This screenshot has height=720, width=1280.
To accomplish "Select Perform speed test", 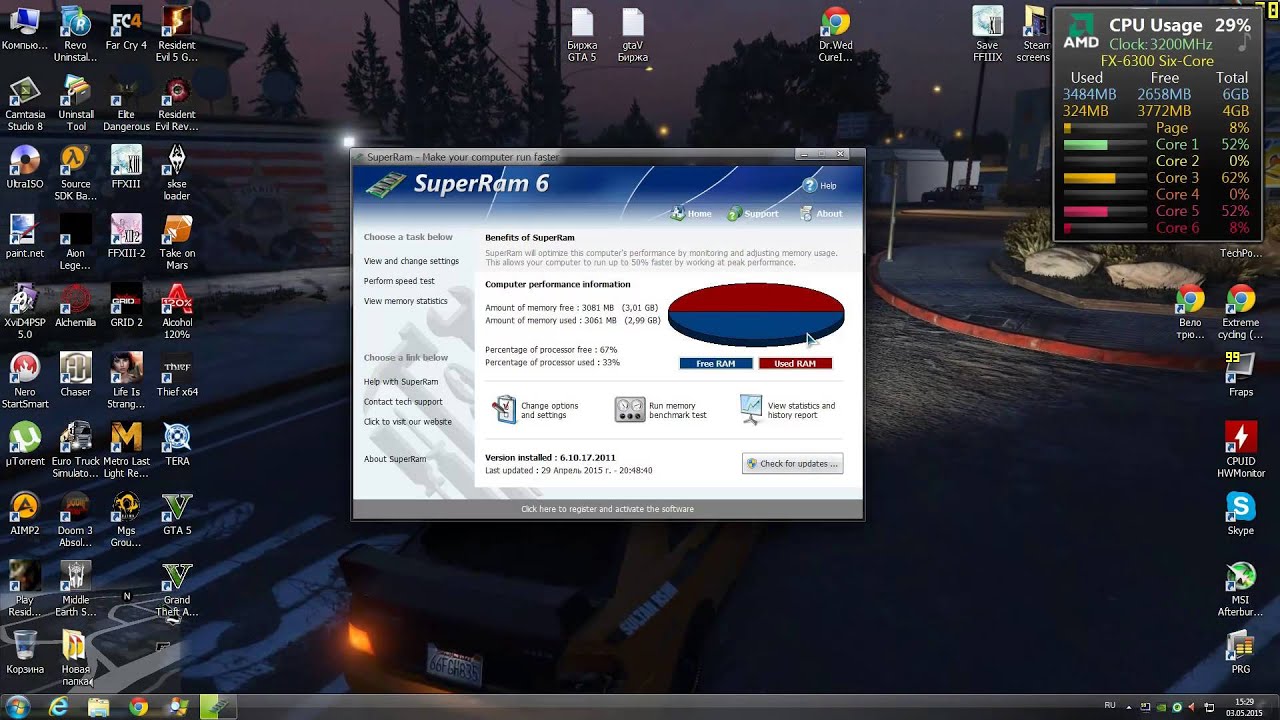I will click(399, 281).
